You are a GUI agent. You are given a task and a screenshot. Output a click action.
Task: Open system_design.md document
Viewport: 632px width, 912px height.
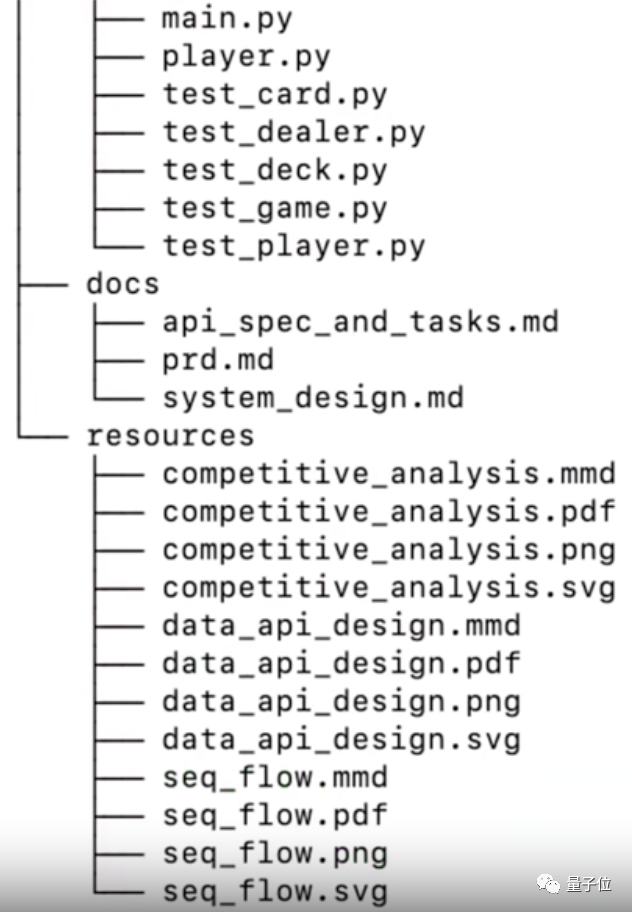tap(313, 398)
